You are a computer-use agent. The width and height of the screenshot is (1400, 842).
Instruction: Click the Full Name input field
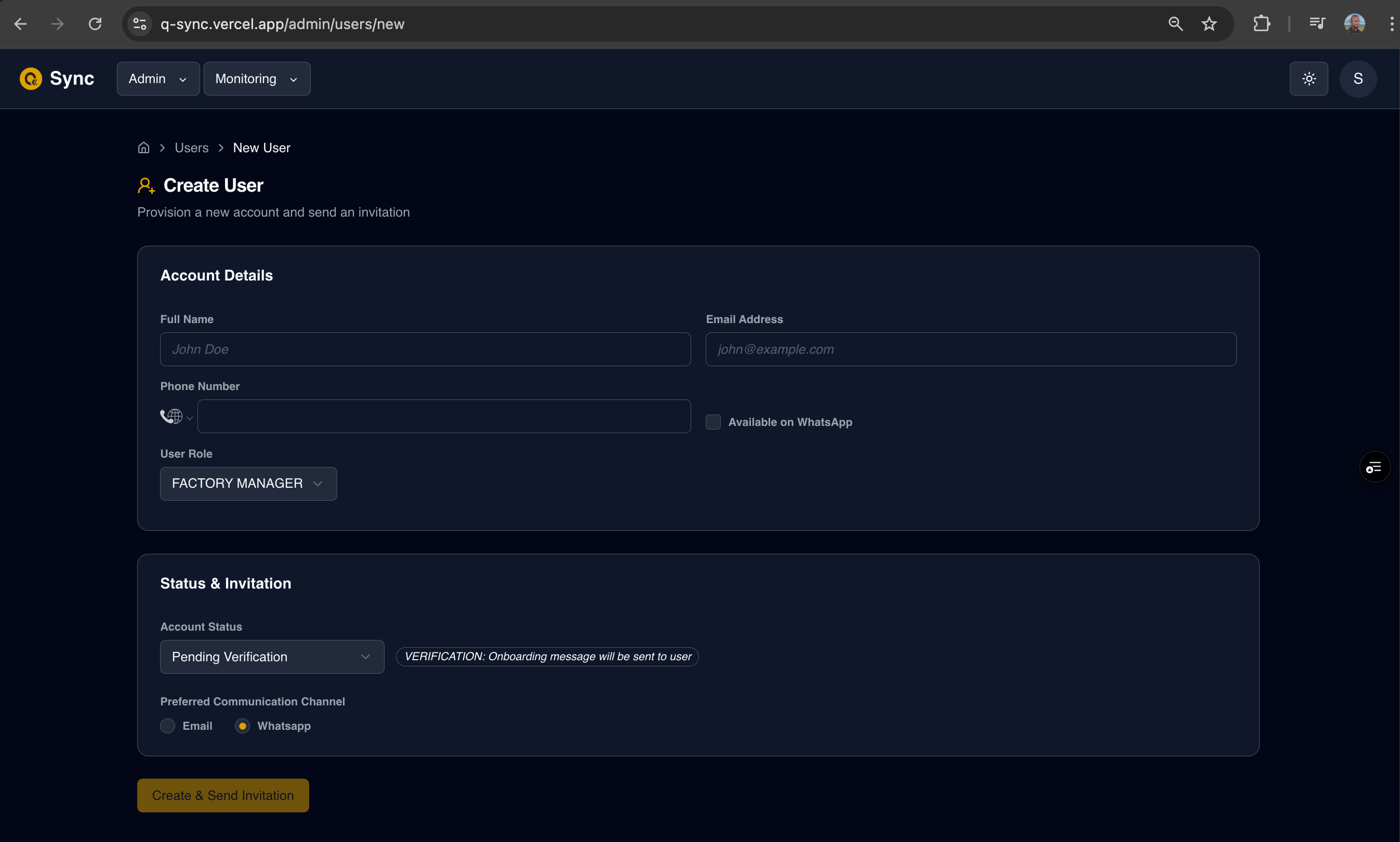tap(425, 349)
